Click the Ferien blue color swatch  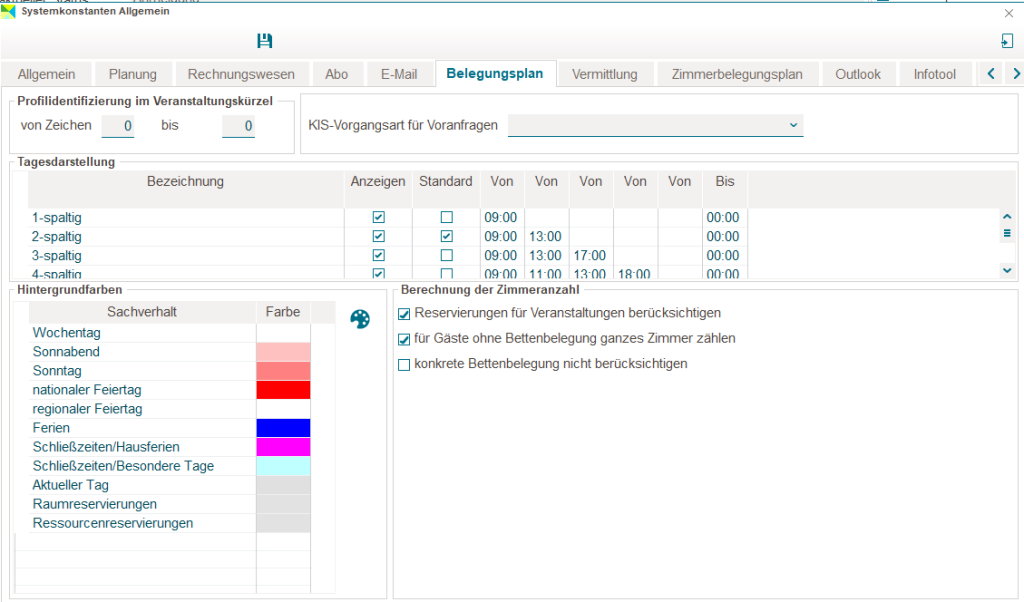tap(283, 428)
